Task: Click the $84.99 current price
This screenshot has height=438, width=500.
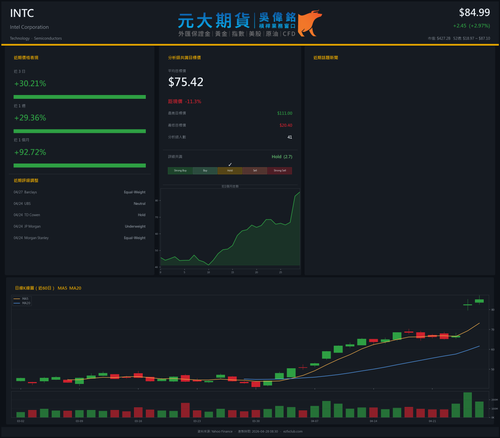Action: (474, 13)
